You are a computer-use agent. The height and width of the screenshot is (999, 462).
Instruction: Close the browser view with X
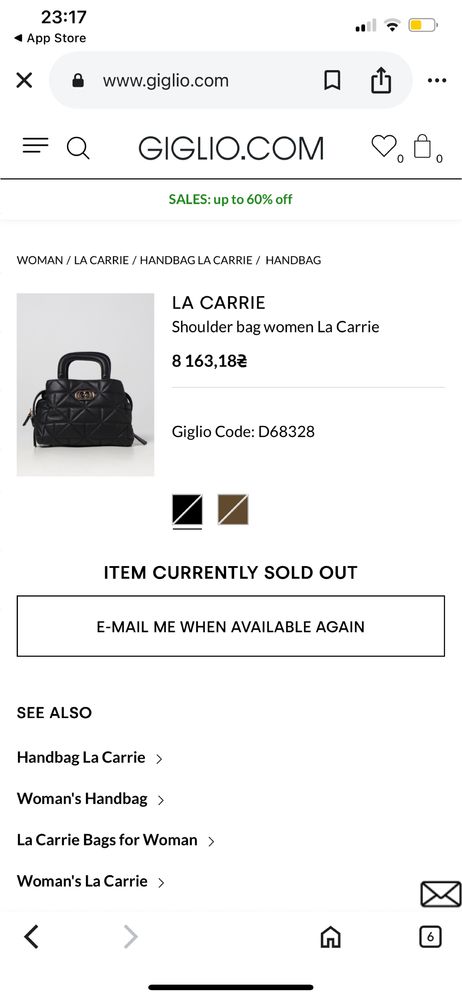(24, 80)
